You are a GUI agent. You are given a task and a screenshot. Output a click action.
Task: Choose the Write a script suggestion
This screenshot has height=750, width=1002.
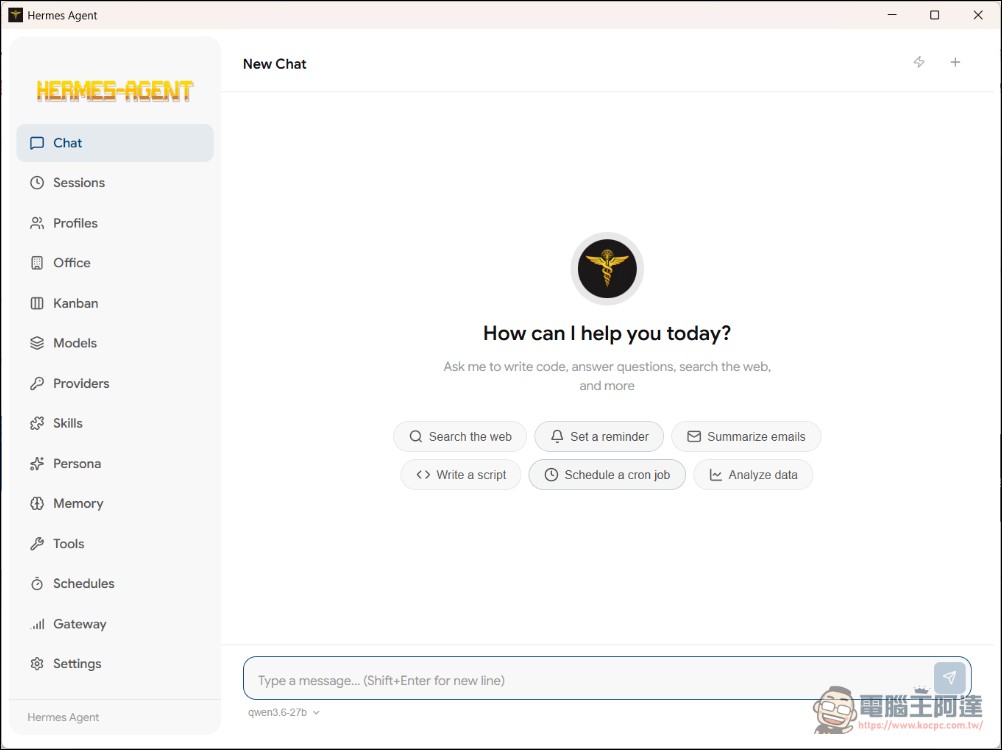[x=461, y=475]
